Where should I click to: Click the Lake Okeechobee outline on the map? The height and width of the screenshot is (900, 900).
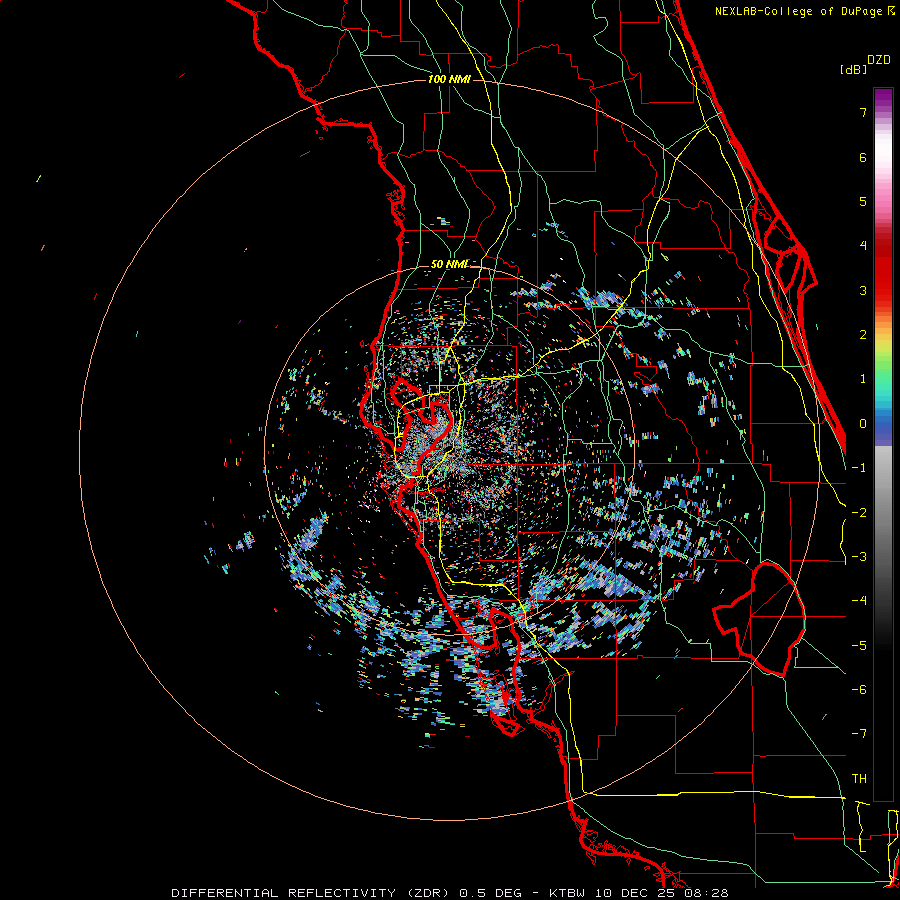[x=759, y=619]
